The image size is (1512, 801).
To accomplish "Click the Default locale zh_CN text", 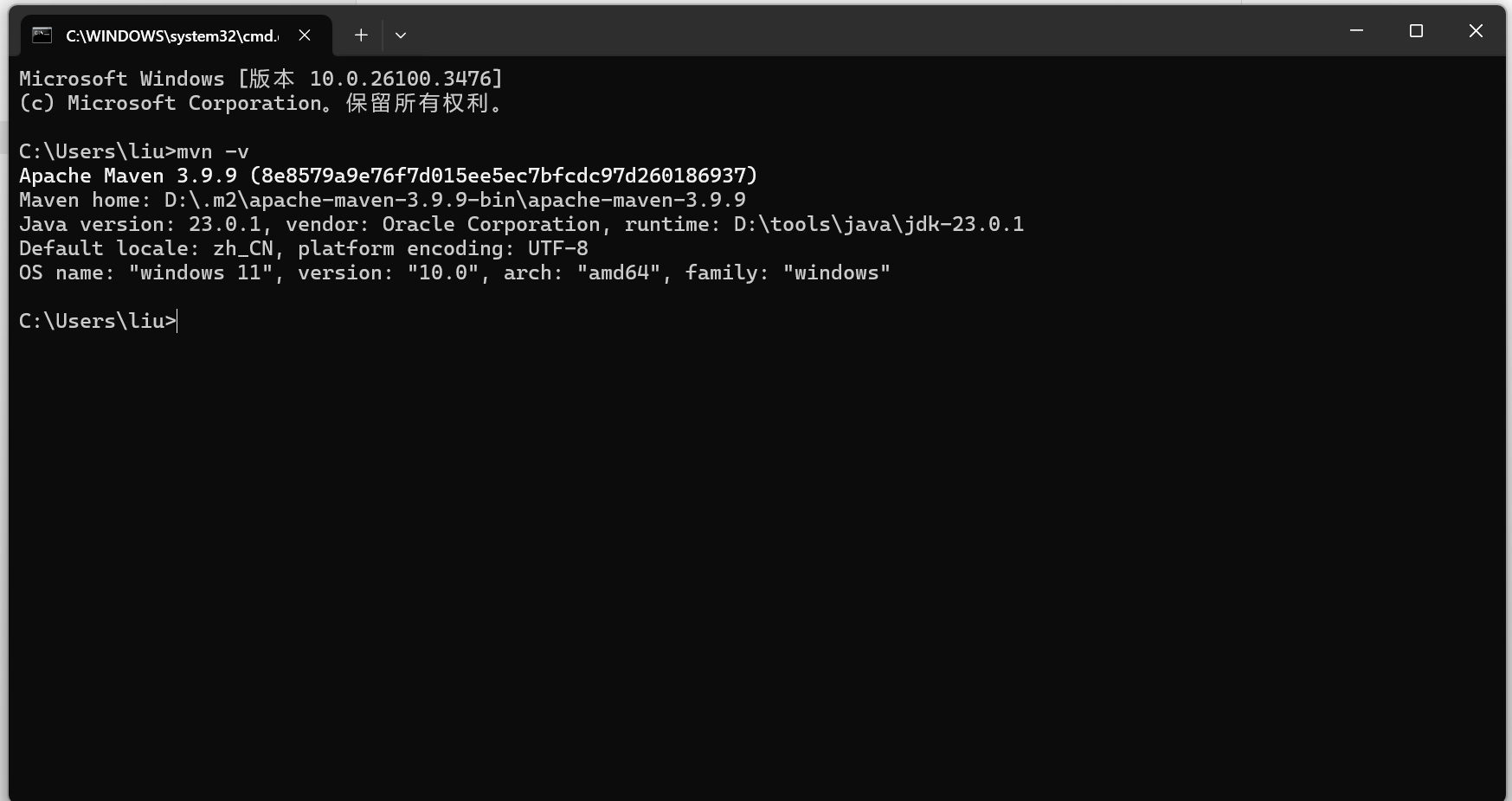I will [x=145, y=248].
